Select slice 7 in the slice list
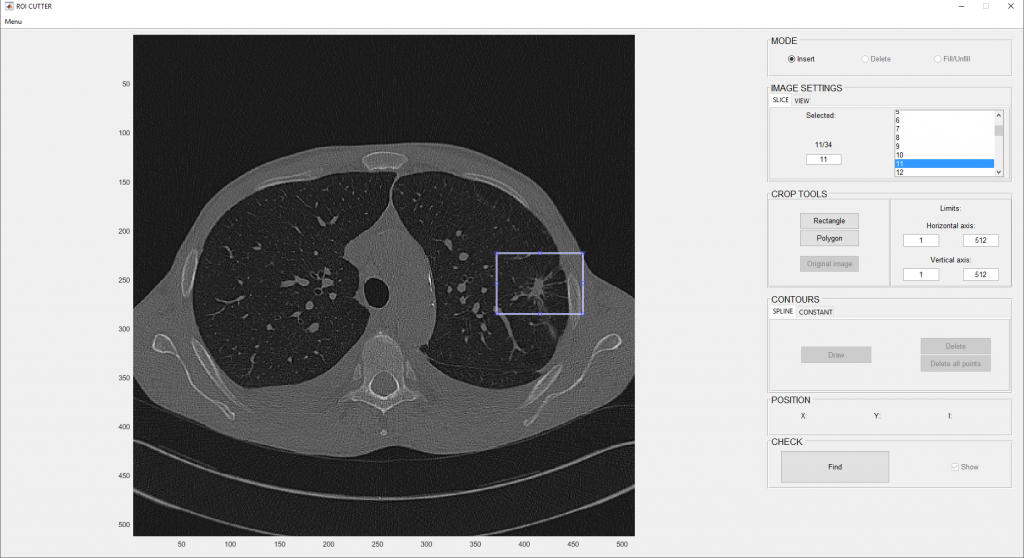Image resolution: width=1024 pixels, height=558 pixels. [944, 129]
